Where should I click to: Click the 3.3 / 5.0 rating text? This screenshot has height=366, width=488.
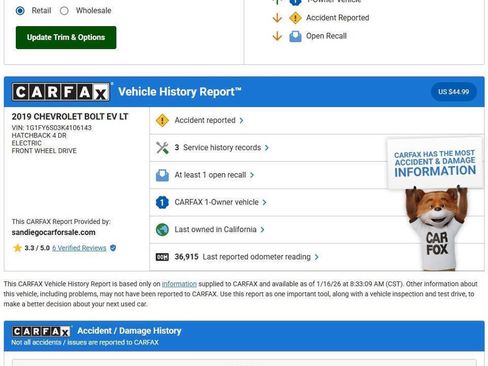point(37,248)
